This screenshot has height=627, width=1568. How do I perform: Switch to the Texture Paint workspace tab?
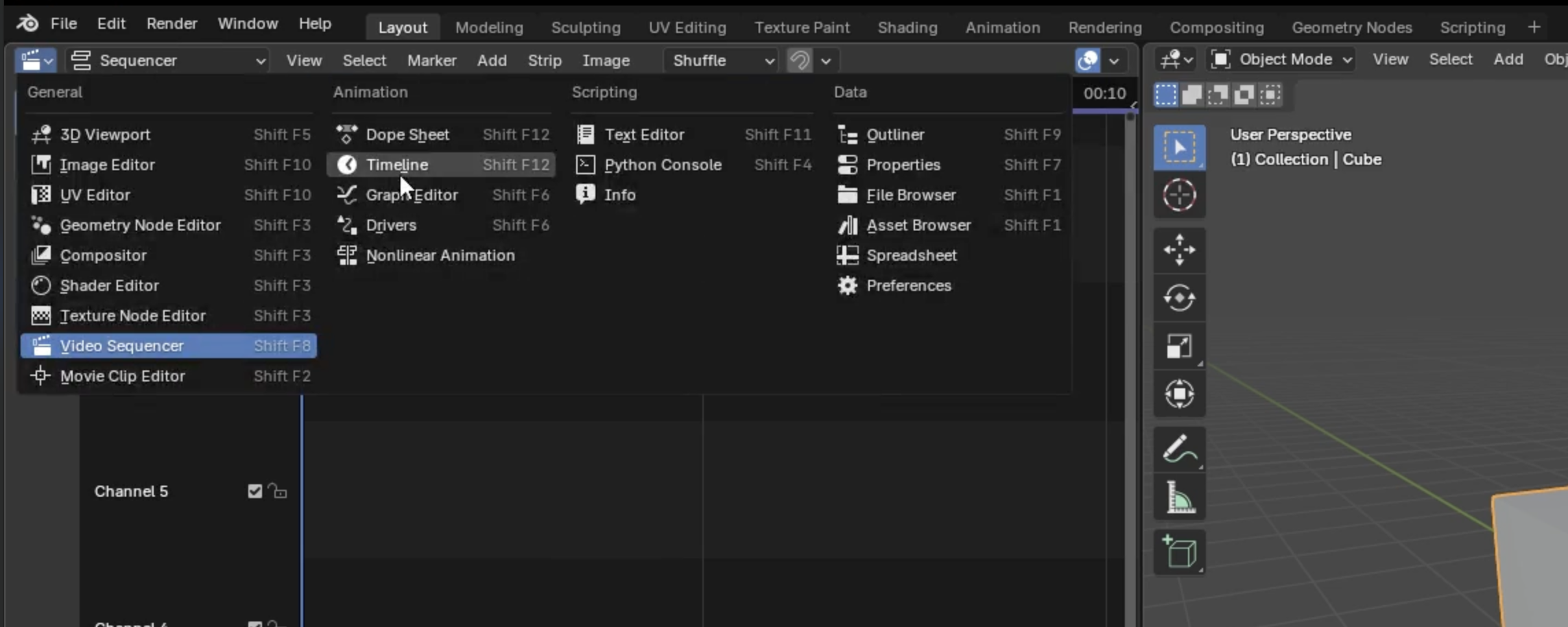coord(802,27)
